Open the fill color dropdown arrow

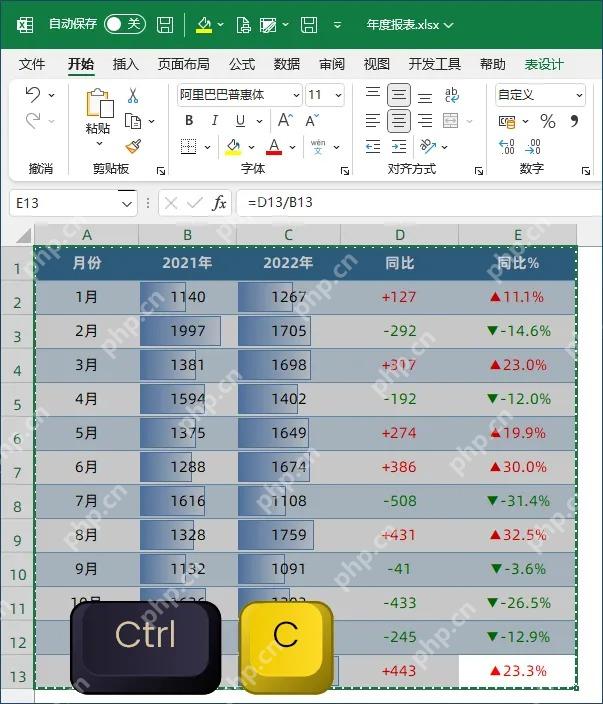(x=251, y=147)
